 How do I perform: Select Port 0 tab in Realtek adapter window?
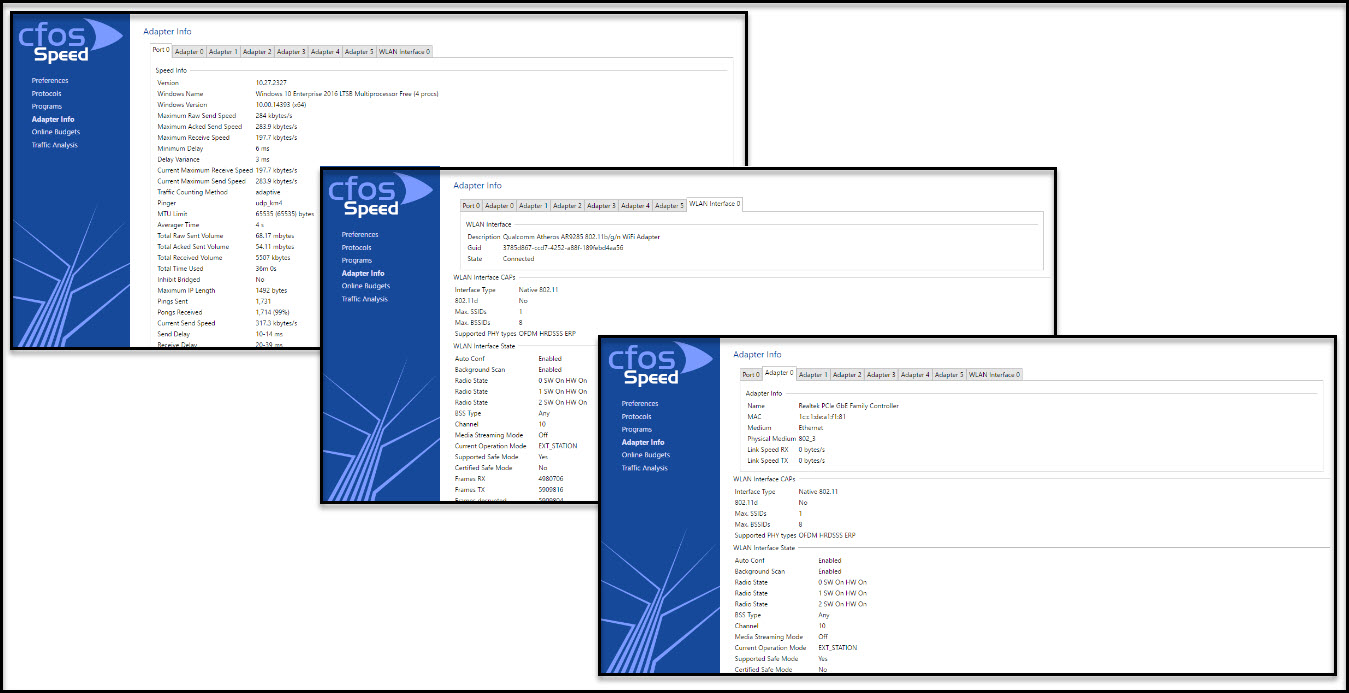pos(751,374)
